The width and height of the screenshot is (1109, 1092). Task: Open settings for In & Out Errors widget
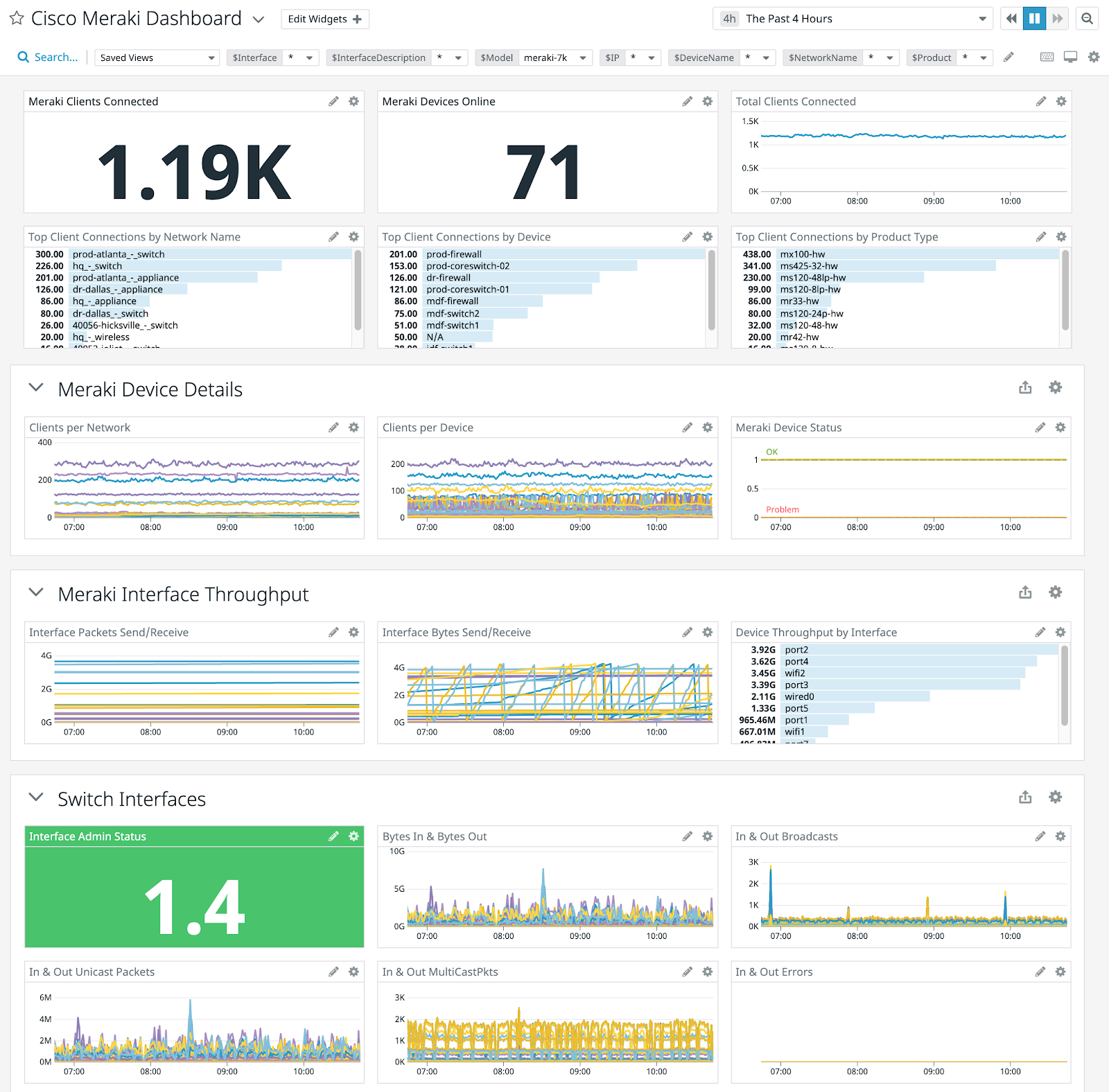(x=1060, y=972)
